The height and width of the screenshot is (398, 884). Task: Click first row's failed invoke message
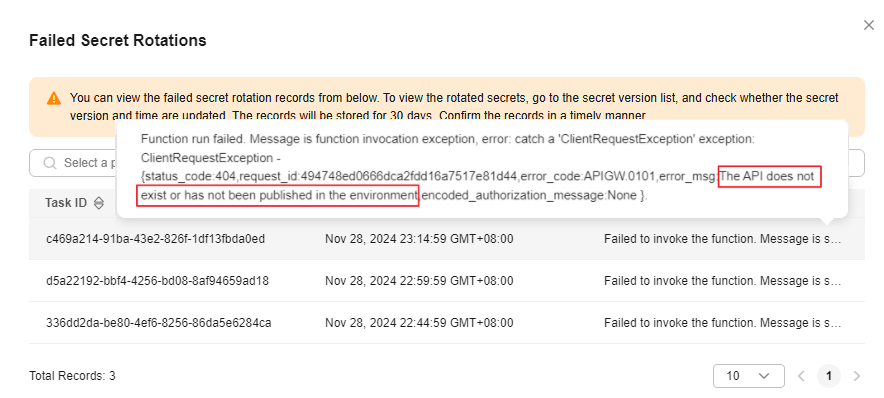point(723,239)
